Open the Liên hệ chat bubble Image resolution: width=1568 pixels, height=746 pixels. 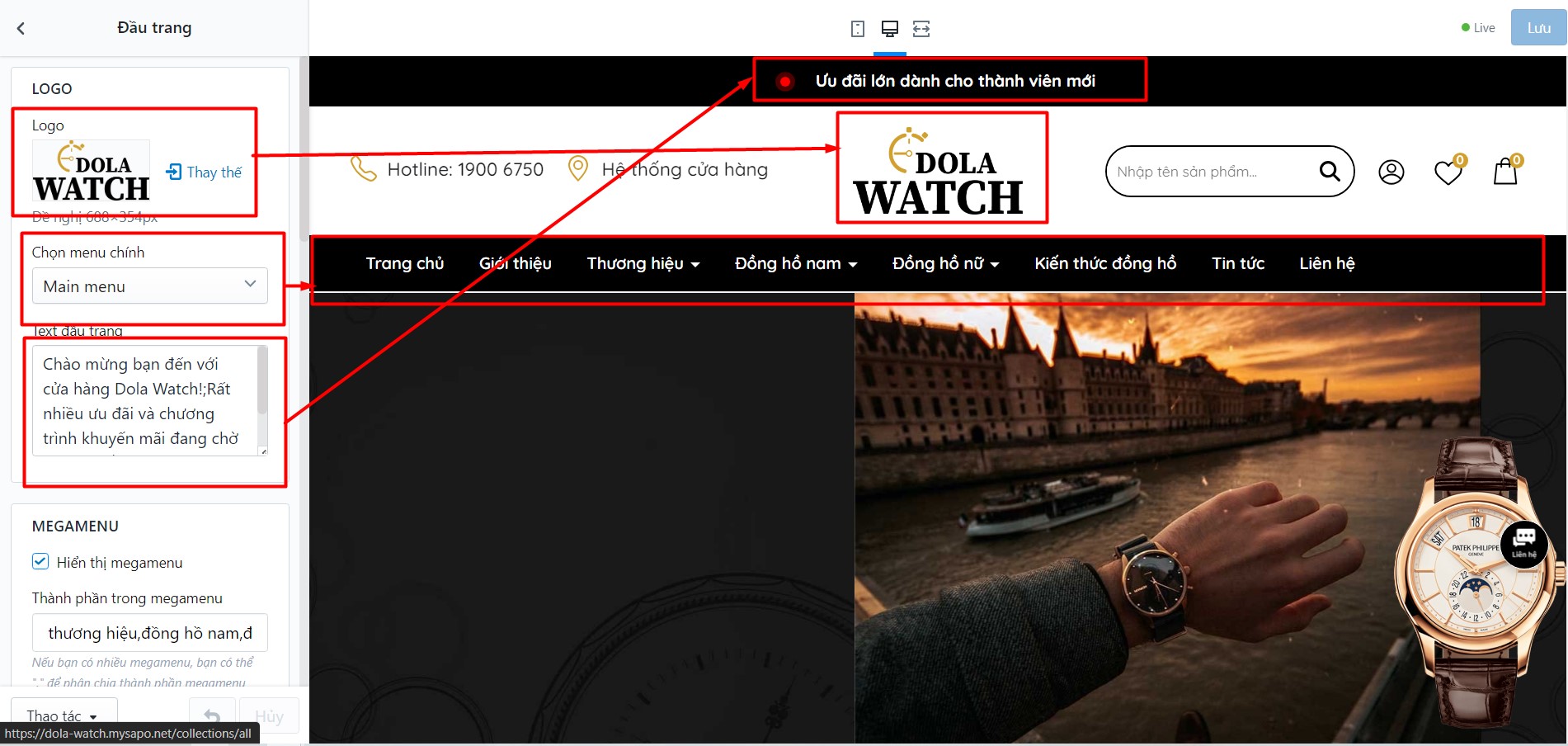click(x=1524, y=543)
